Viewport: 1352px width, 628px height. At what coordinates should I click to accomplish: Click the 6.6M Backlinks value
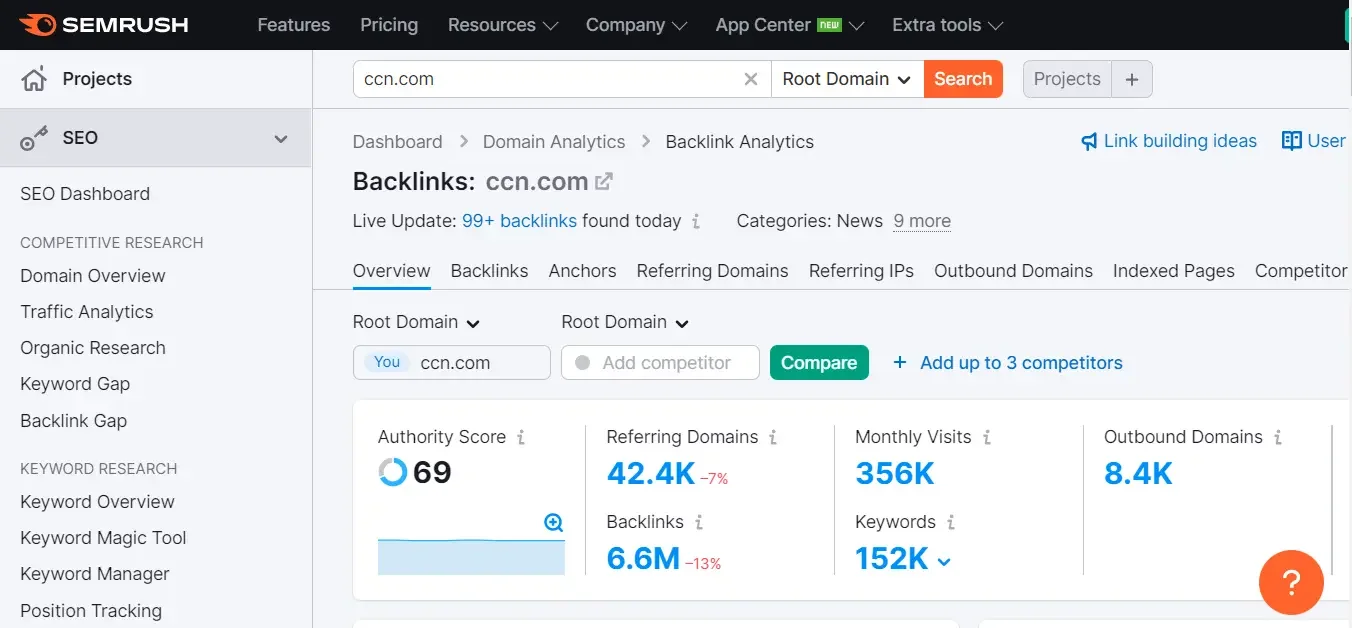pyautogui.click(x=643, y=558)
